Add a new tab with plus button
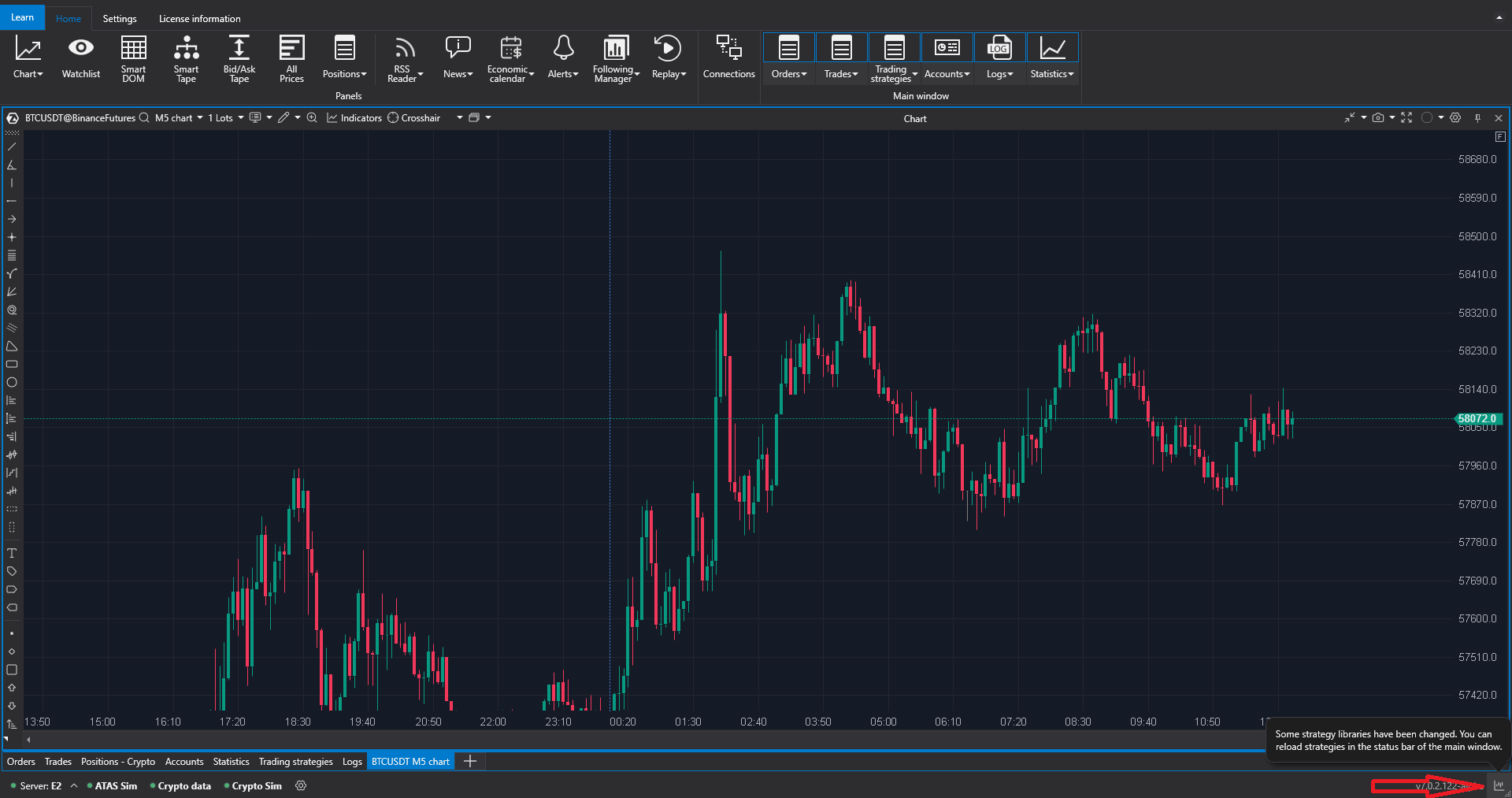The width and height of the screenshot is (1512, 798). 470,761
